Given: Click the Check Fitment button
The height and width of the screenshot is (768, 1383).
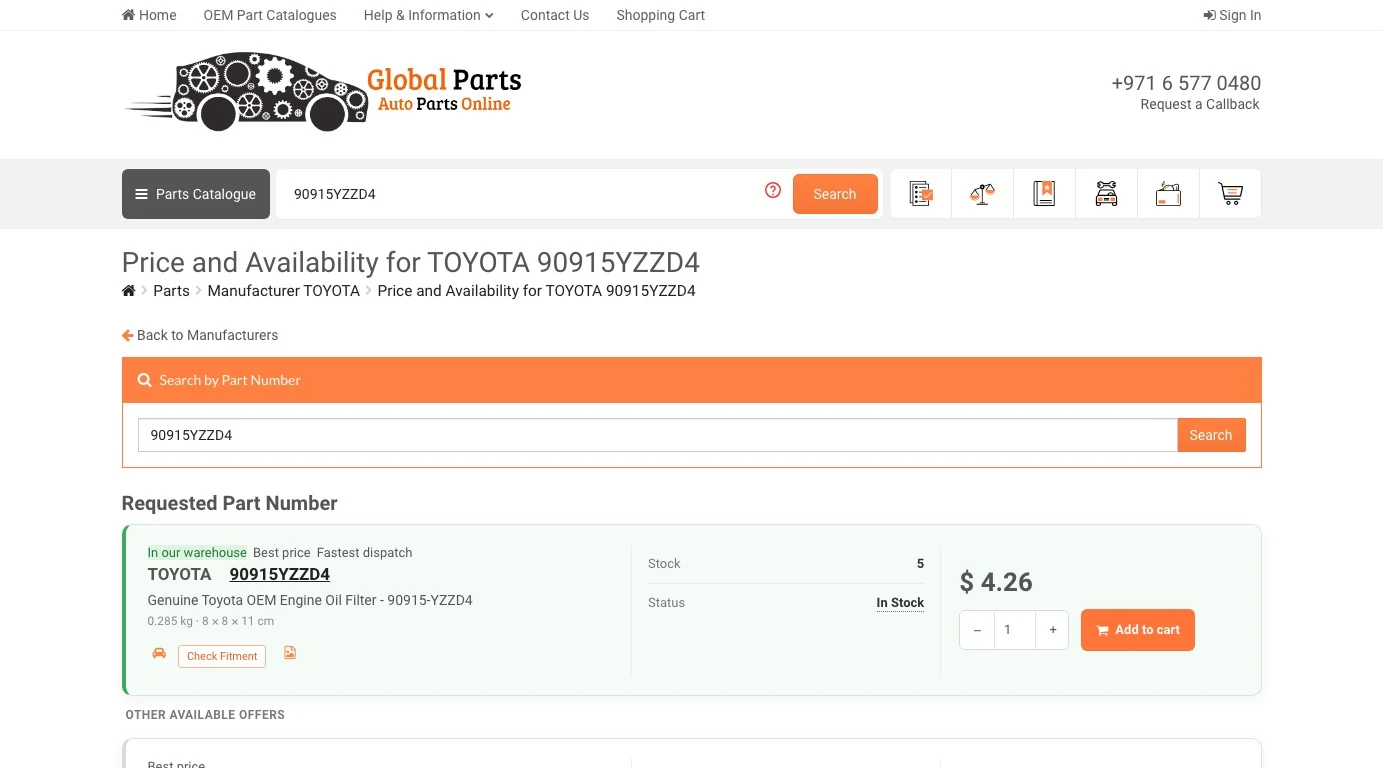Looking at the screenshot, I should click(222, 656).
